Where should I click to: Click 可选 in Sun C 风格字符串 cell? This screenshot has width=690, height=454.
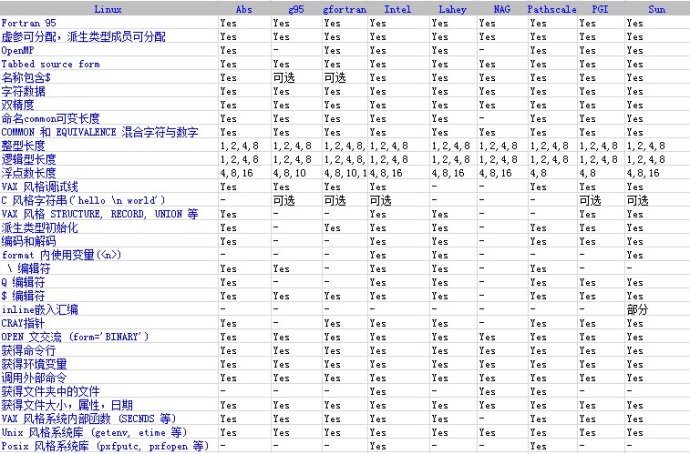(637, 200)
